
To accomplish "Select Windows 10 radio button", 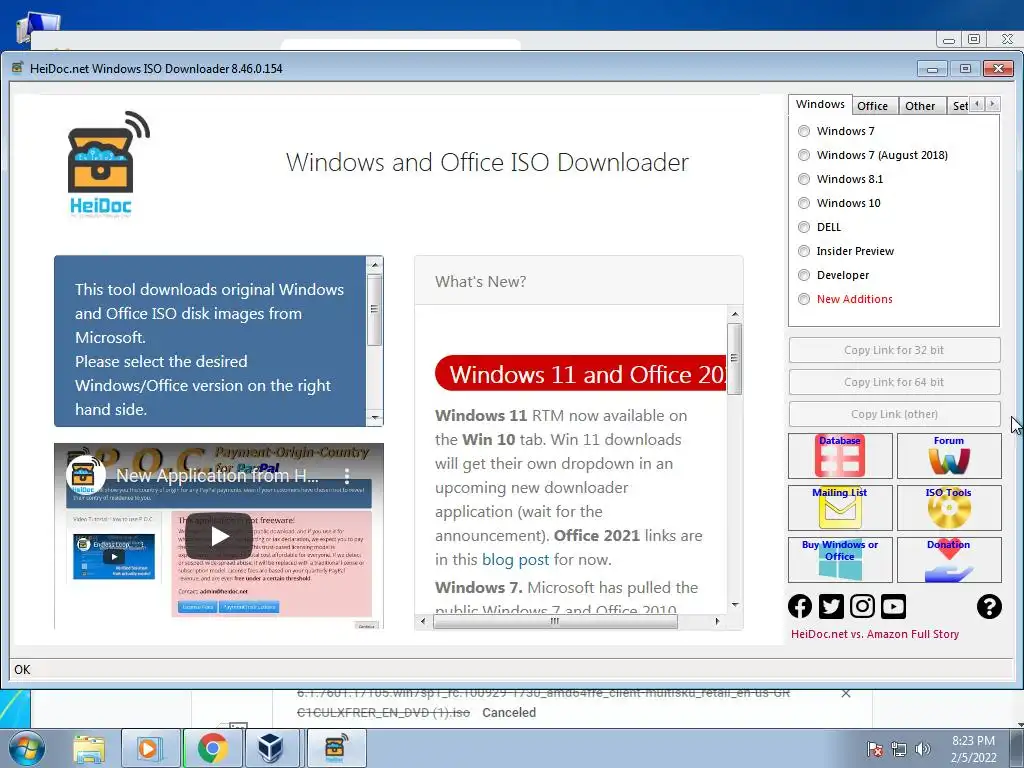I will tap(804, 203).
